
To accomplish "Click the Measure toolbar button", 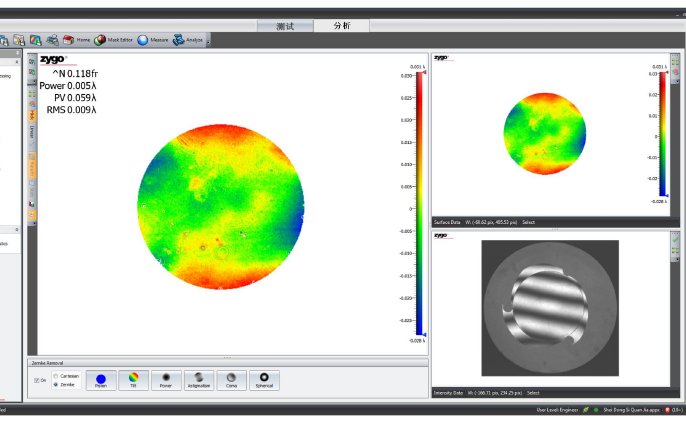I will (153, 40).
